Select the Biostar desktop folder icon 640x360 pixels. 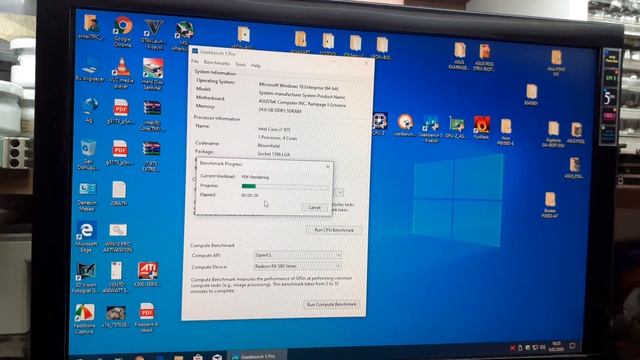(550, 205)
